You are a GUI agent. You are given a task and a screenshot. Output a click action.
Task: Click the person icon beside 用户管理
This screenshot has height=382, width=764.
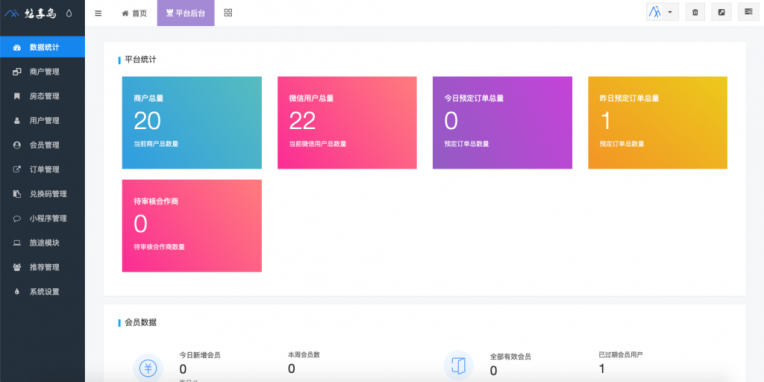(17, 120)
